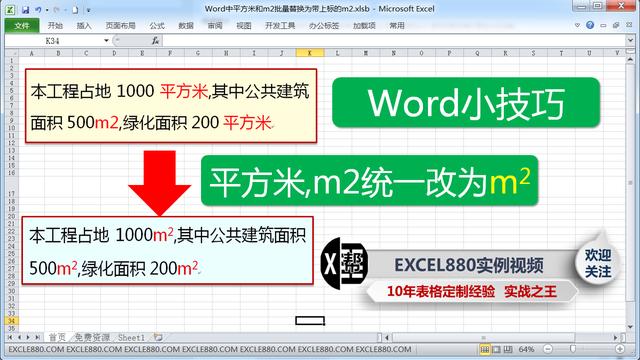Switch to Normal view in status bar
The width and height of the screenshot is (640, 360).
484,349
